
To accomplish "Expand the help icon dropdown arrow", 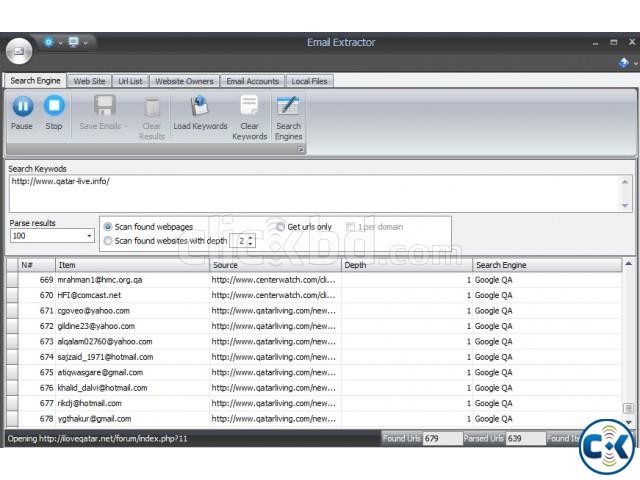I will 636,64.
